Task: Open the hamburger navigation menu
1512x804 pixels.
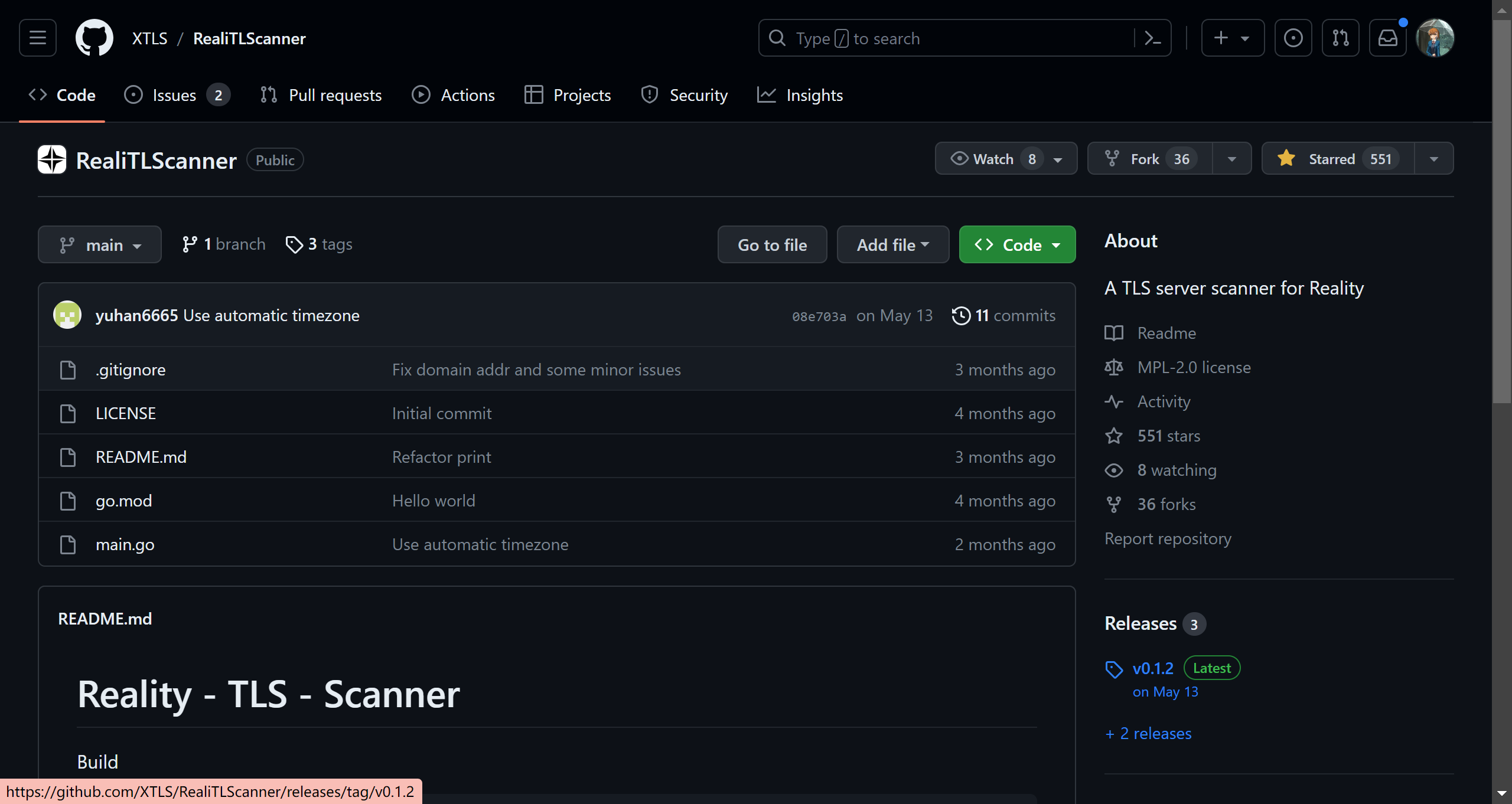Action: pyautogui.click(x=38, y=38)
